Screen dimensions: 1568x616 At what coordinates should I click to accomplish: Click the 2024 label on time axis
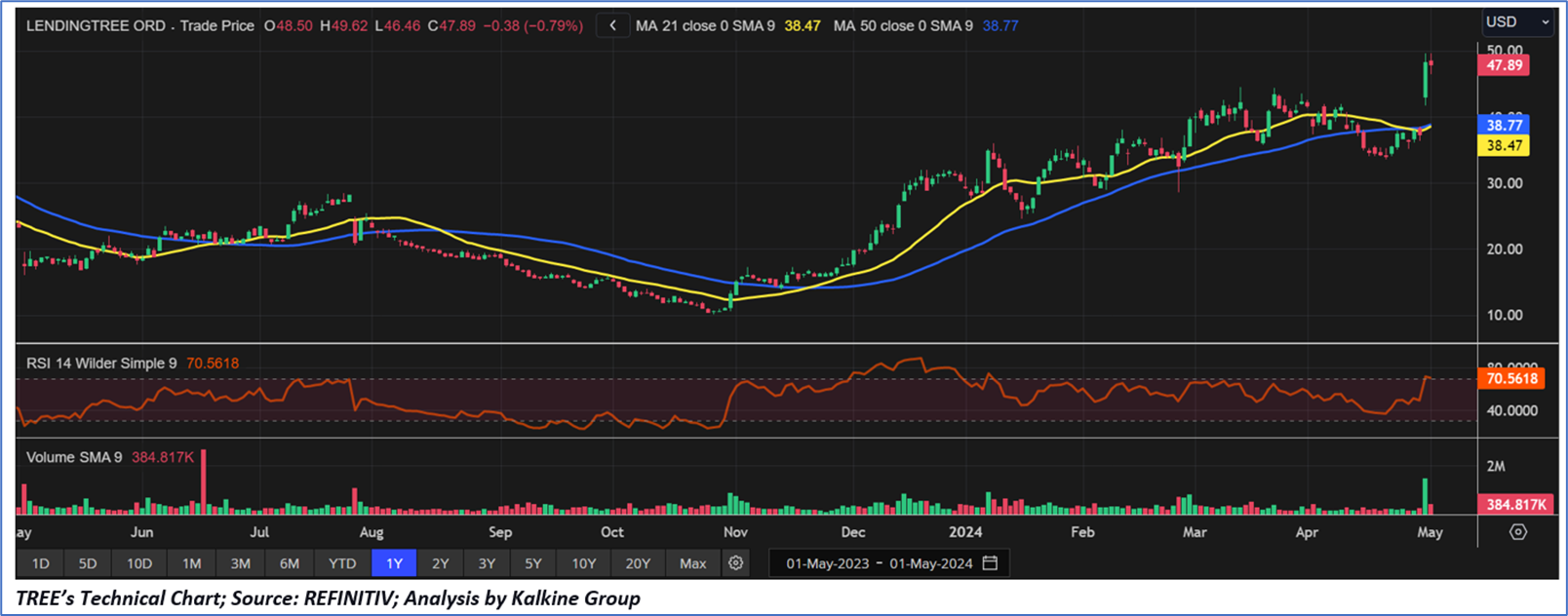(x=965, y=532)
